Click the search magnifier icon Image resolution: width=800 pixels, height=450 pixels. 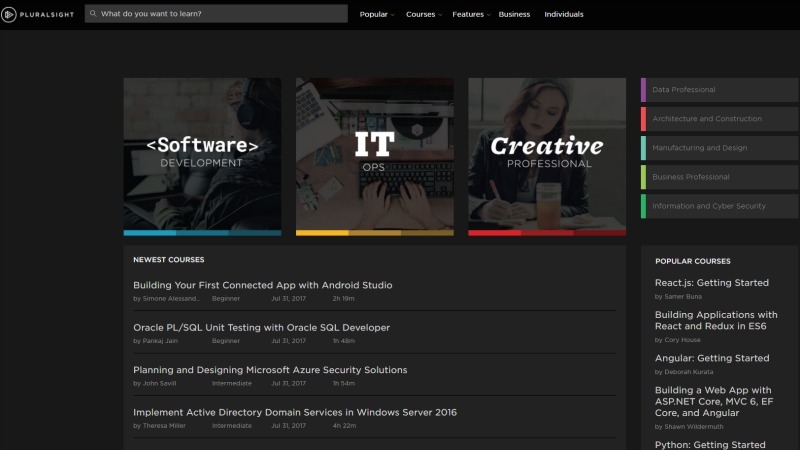[x=93, y=14]
